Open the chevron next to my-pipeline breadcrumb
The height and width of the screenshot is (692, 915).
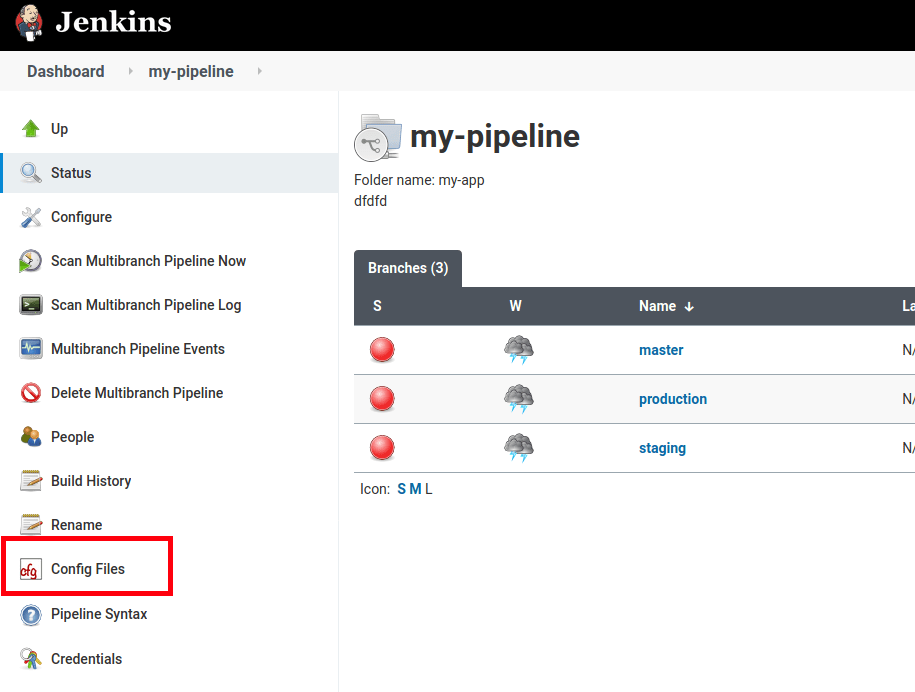[x=258, y=71]
